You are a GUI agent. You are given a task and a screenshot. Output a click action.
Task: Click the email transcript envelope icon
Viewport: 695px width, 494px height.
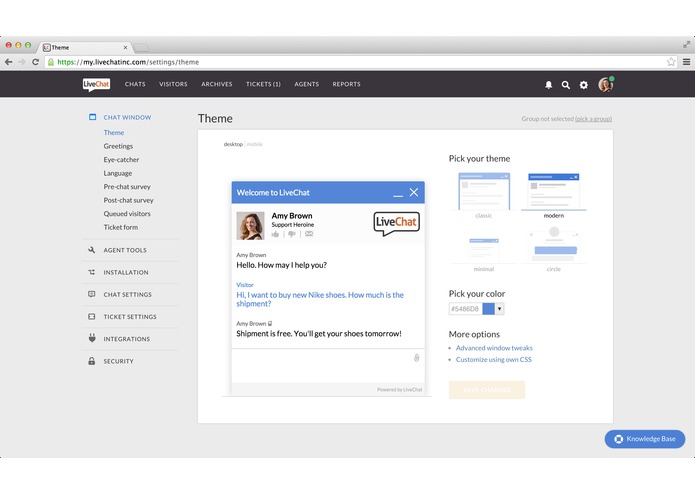309,233
